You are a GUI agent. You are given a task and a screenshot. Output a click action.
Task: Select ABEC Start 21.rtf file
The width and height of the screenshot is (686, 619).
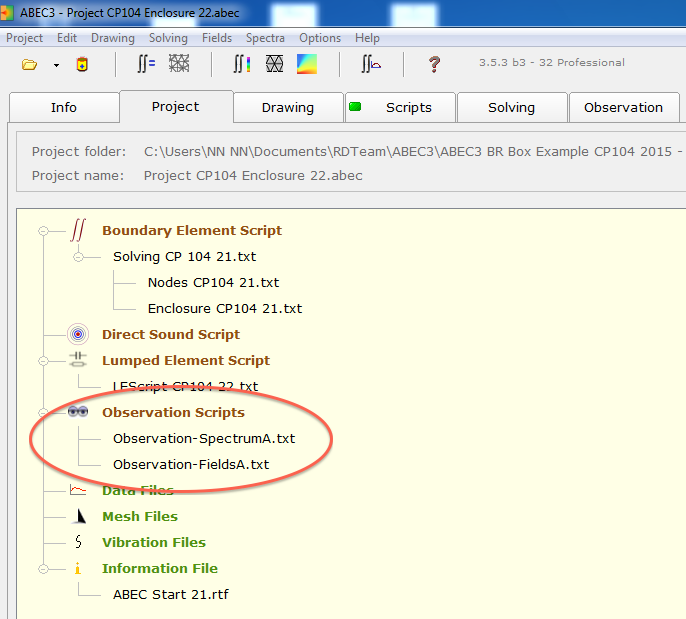click(171, 595)
